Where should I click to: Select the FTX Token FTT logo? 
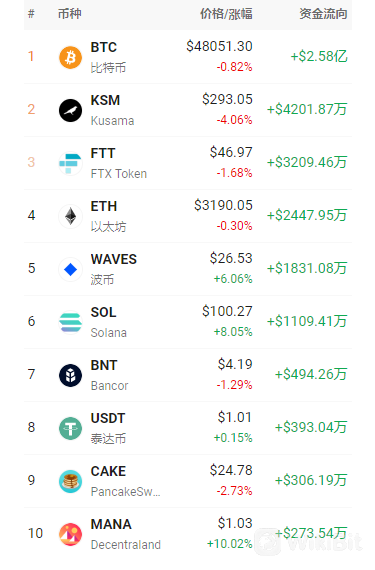coord(70,163)
